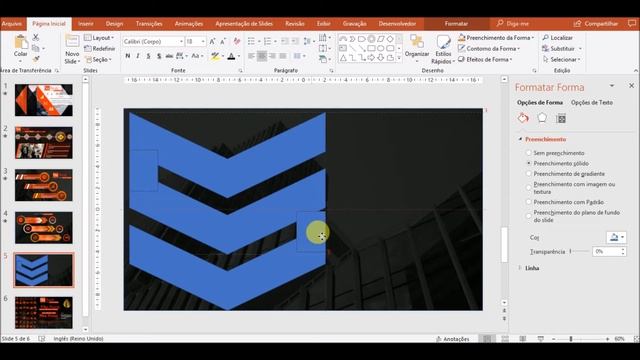Open the font size dropdown
Screen dimensions: 640x360
pos(203,42)
